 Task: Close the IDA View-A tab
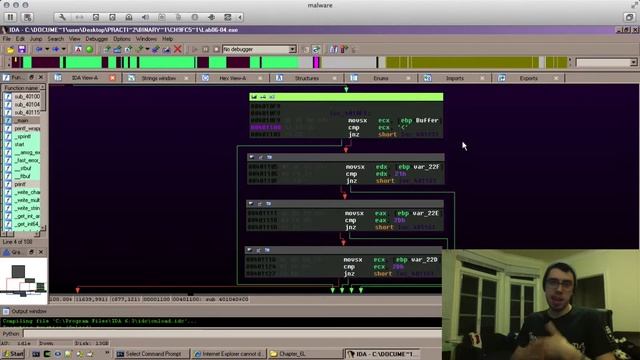point(112,78)
